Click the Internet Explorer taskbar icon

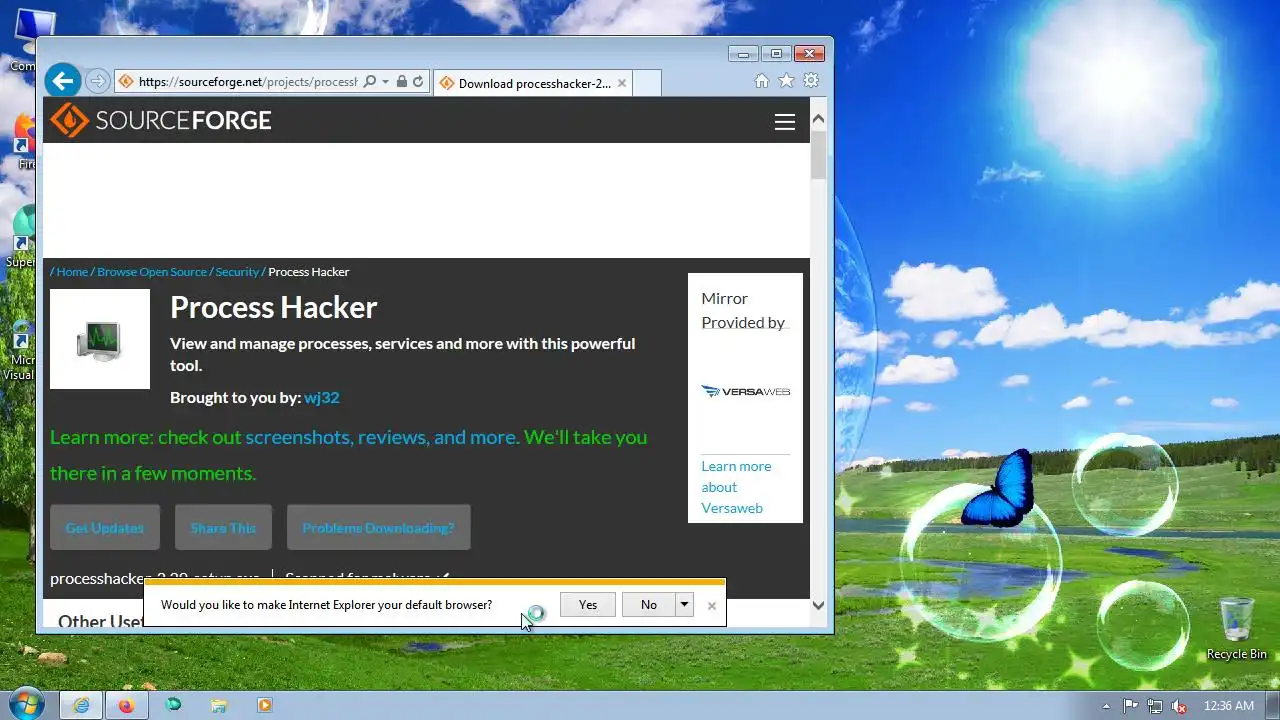(x=81, y=705)
